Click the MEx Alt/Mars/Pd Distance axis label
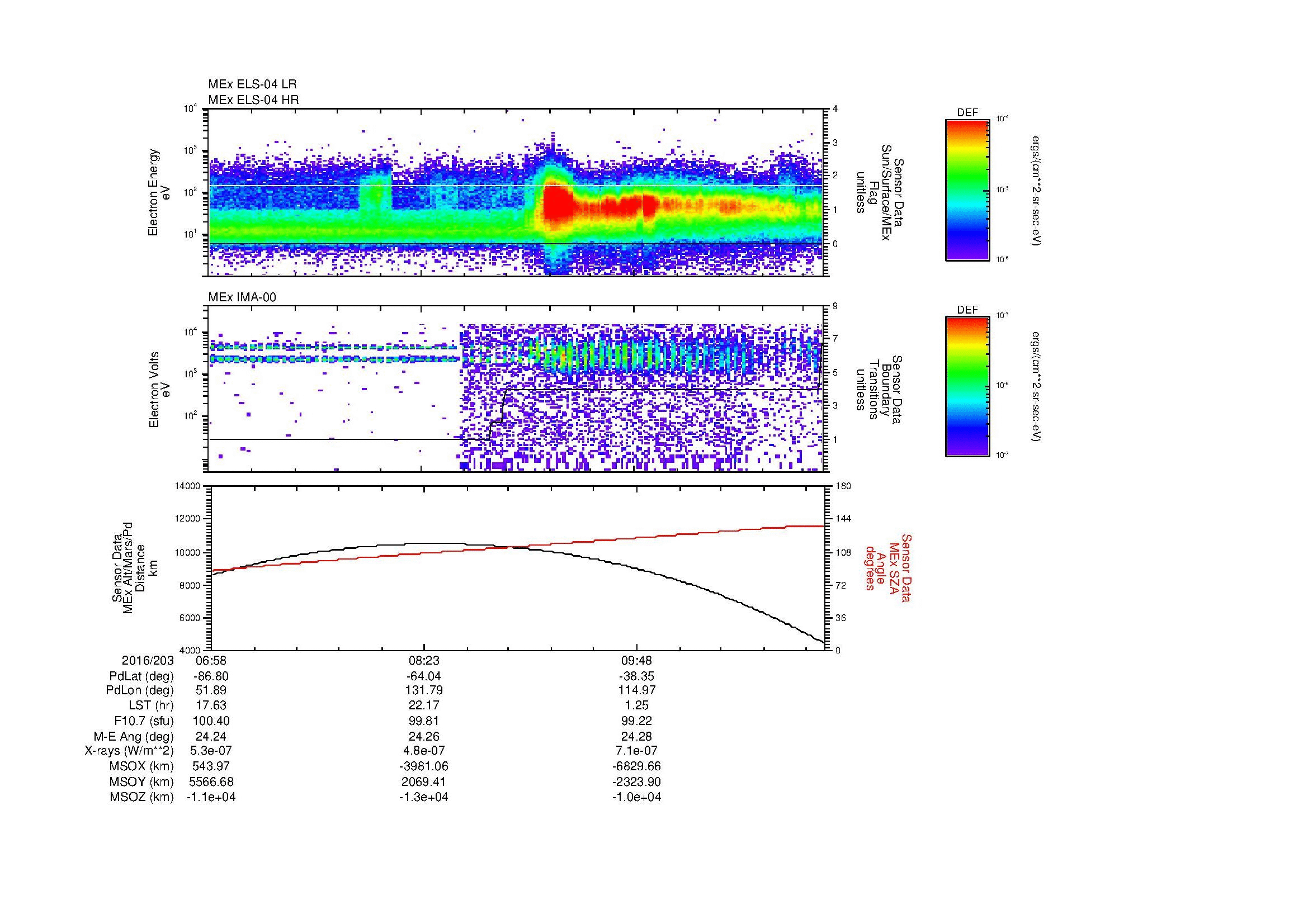The height and width of the screenshot is (924, 1308). tap(135, 567)
